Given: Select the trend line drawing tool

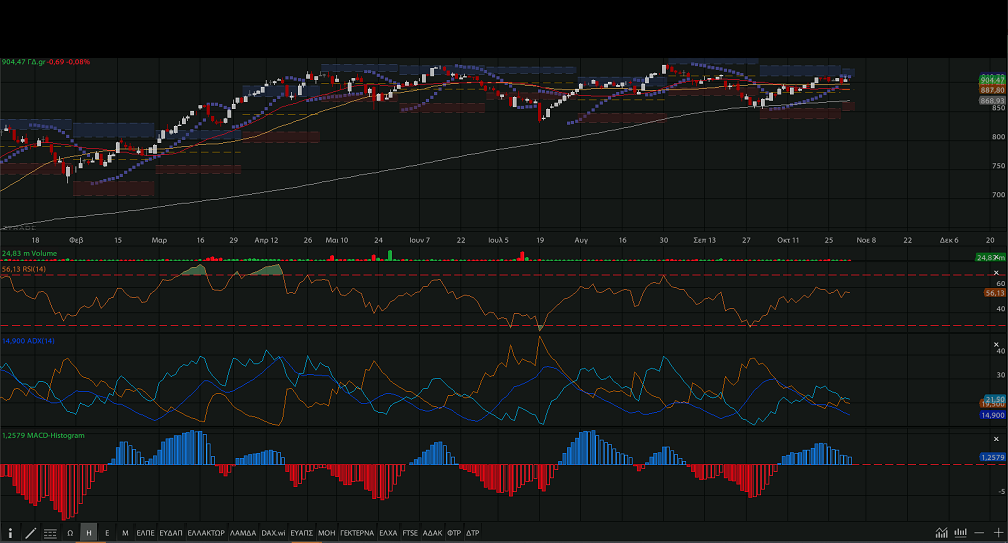Looking at the screenshot, I should click(30, 533).
